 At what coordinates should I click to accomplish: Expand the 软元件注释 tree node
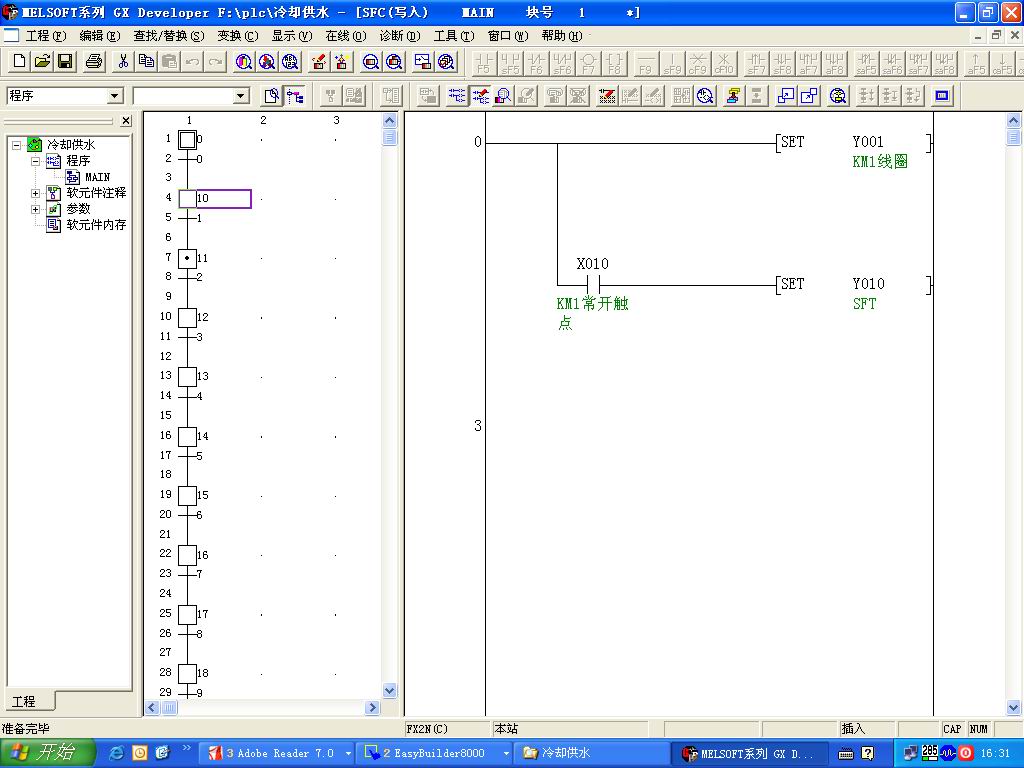click(36, 193)
